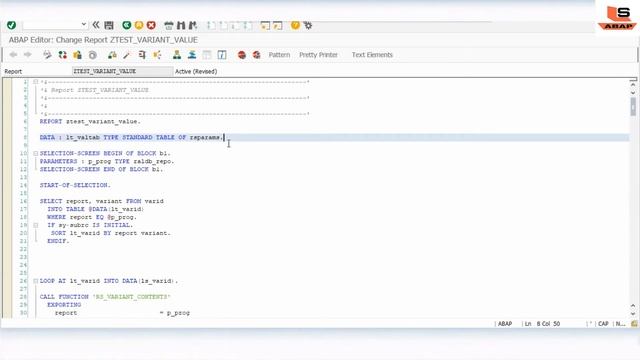Go back using the green Back icon
The height and width of the screenshot is (360, 640).
coord(127,25)
